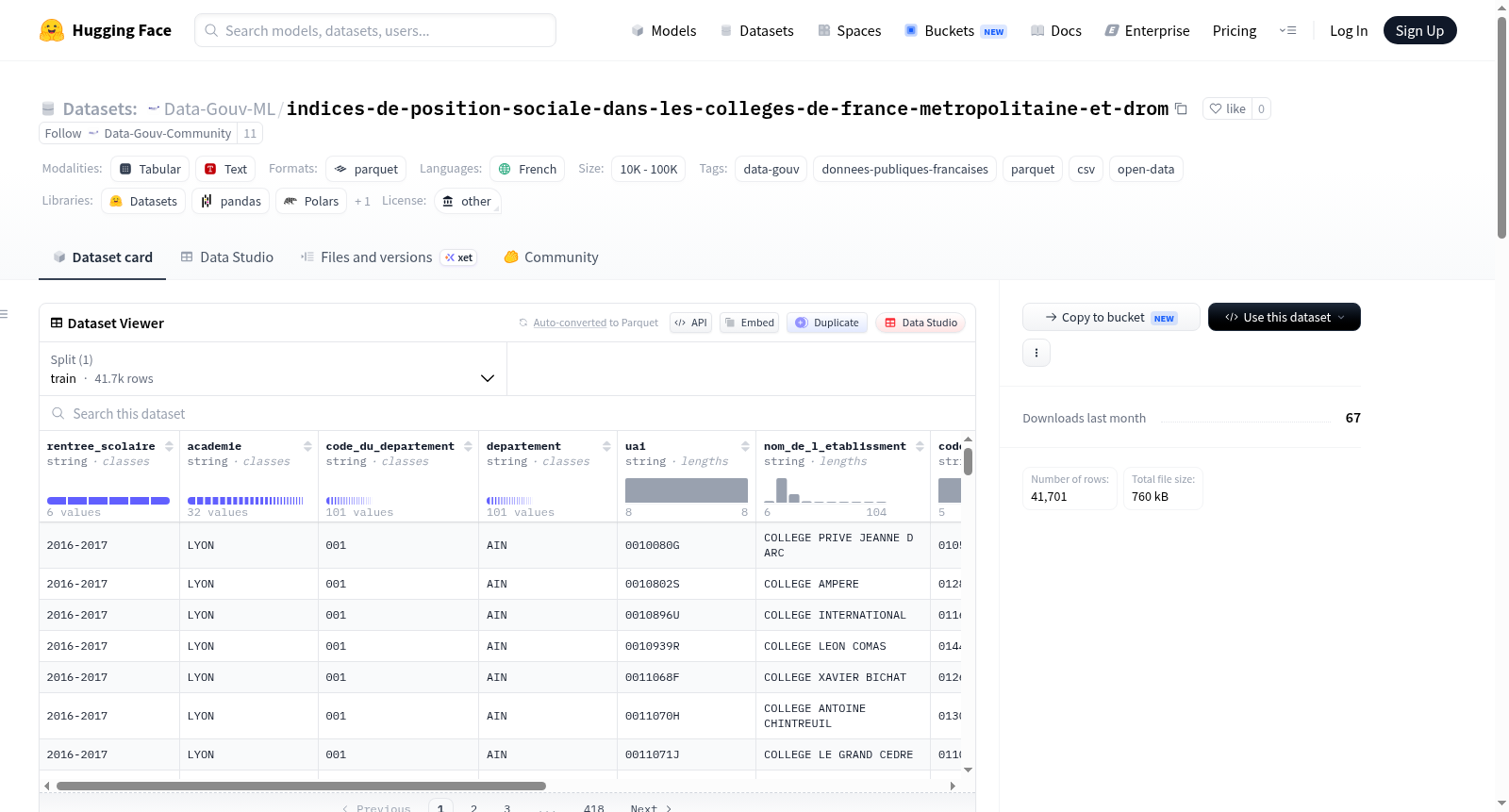Select the nom_de_l_etablissment lengths histogram

[825, 490]
